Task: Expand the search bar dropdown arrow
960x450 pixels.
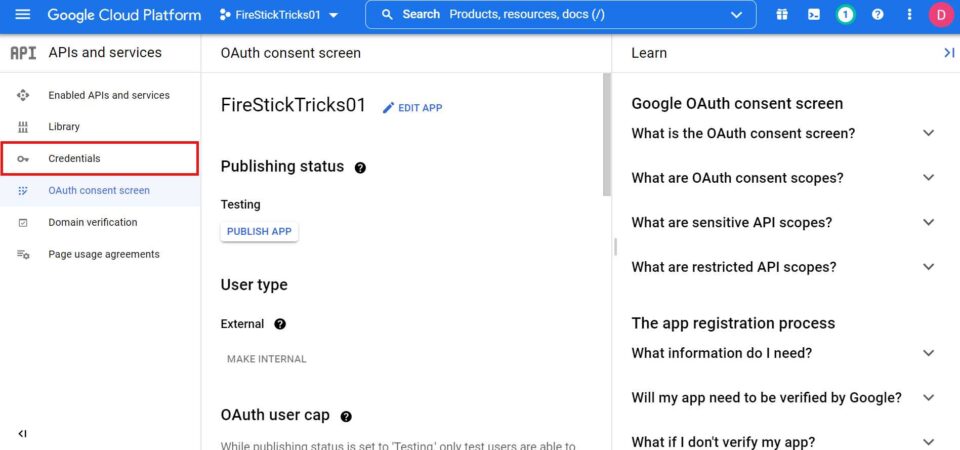Action: (x=737, y=15)
